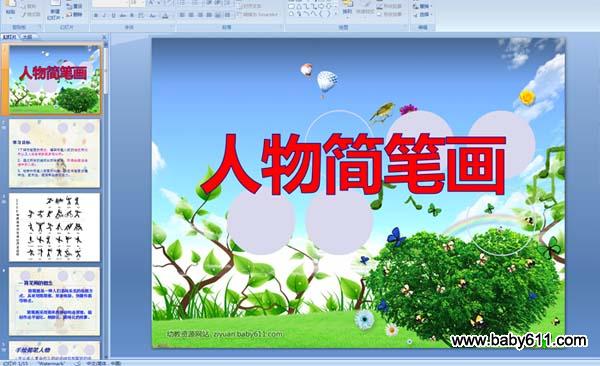Viewport: 600px width, 366px height.
Task: Open the font name combo box
Action: coord(111,3)
